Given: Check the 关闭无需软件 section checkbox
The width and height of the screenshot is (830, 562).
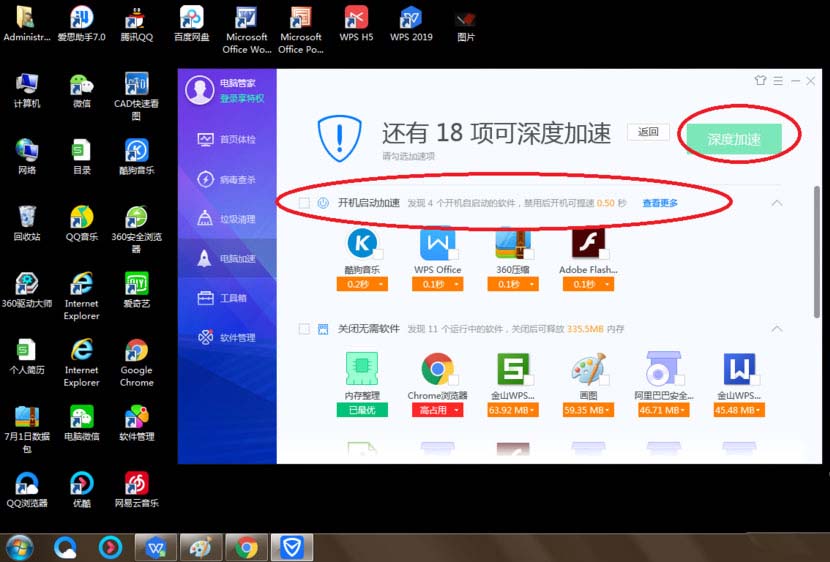Looking at the screenshot, I should [x=304, y=329].
